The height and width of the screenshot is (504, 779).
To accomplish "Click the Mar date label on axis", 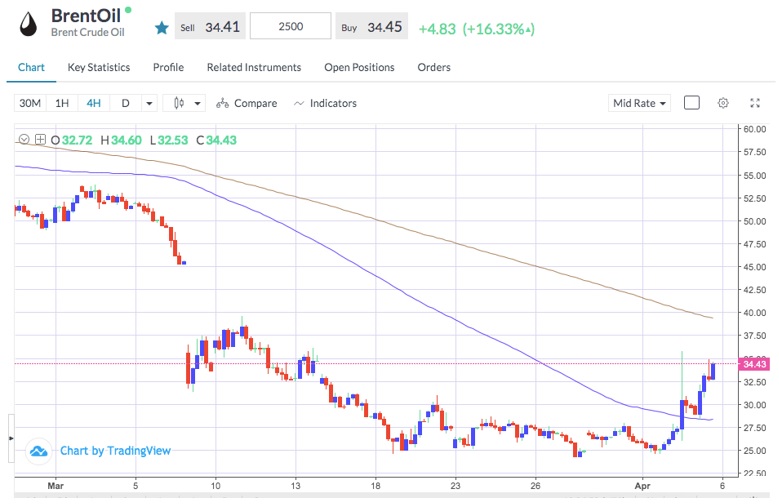I will (56, 486).
